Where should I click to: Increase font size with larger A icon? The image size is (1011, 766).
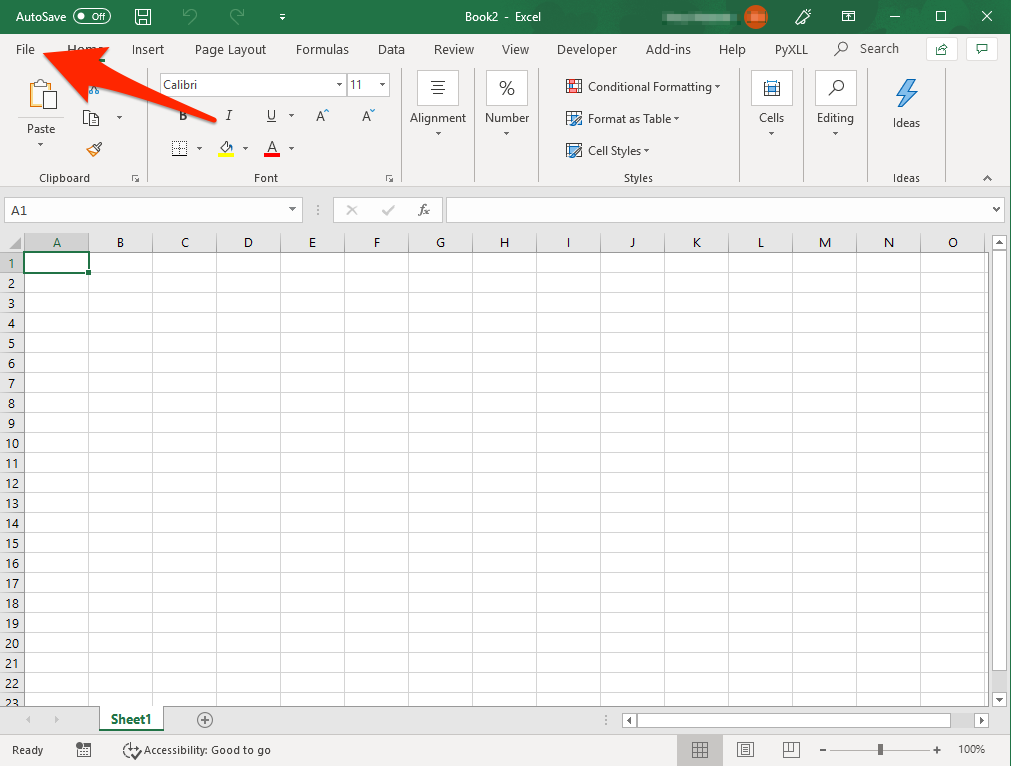click(322, 116)
